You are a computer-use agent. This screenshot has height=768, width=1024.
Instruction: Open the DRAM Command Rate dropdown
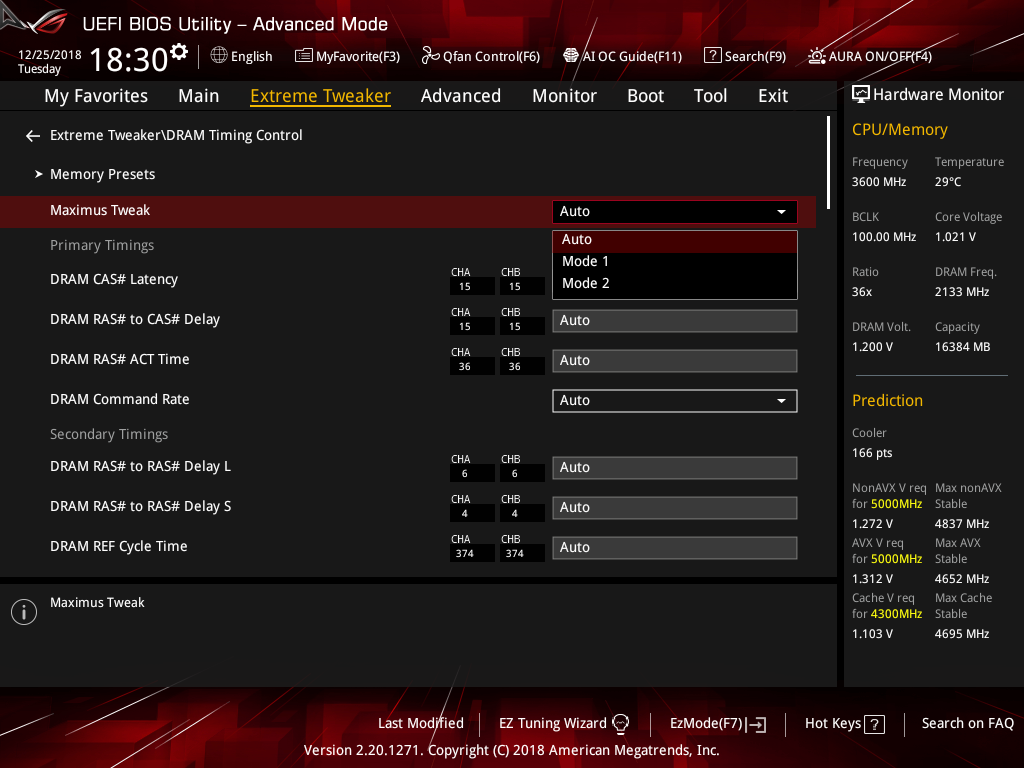[675, 401]
